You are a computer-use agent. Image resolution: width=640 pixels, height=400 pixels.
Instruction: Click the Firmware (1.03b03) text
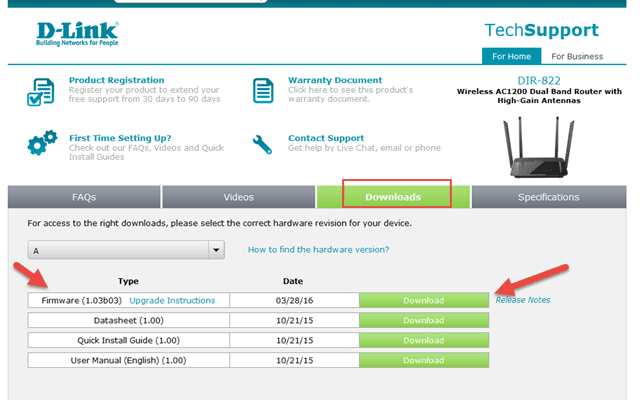(x=82, y=300)
